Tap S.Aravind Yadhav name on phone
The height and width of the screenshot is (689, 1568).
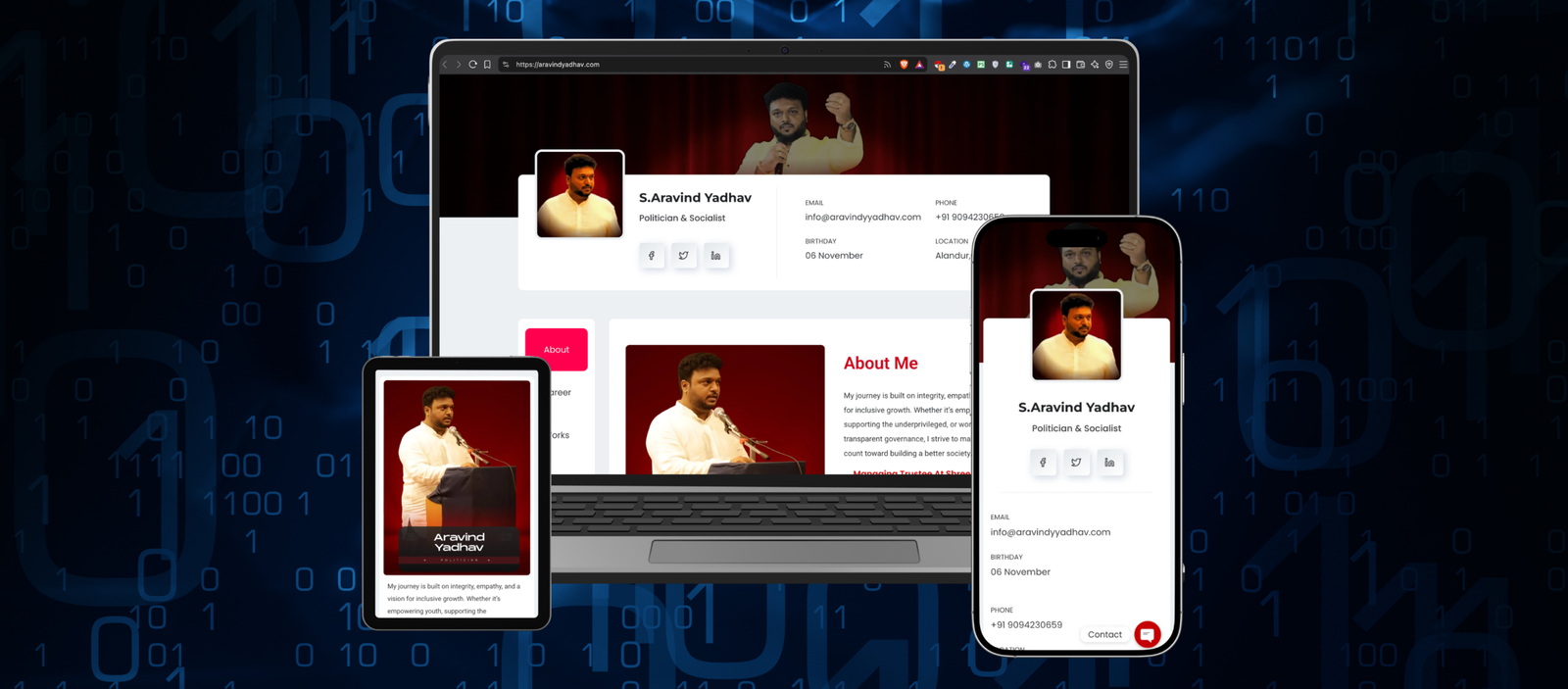1076,407
